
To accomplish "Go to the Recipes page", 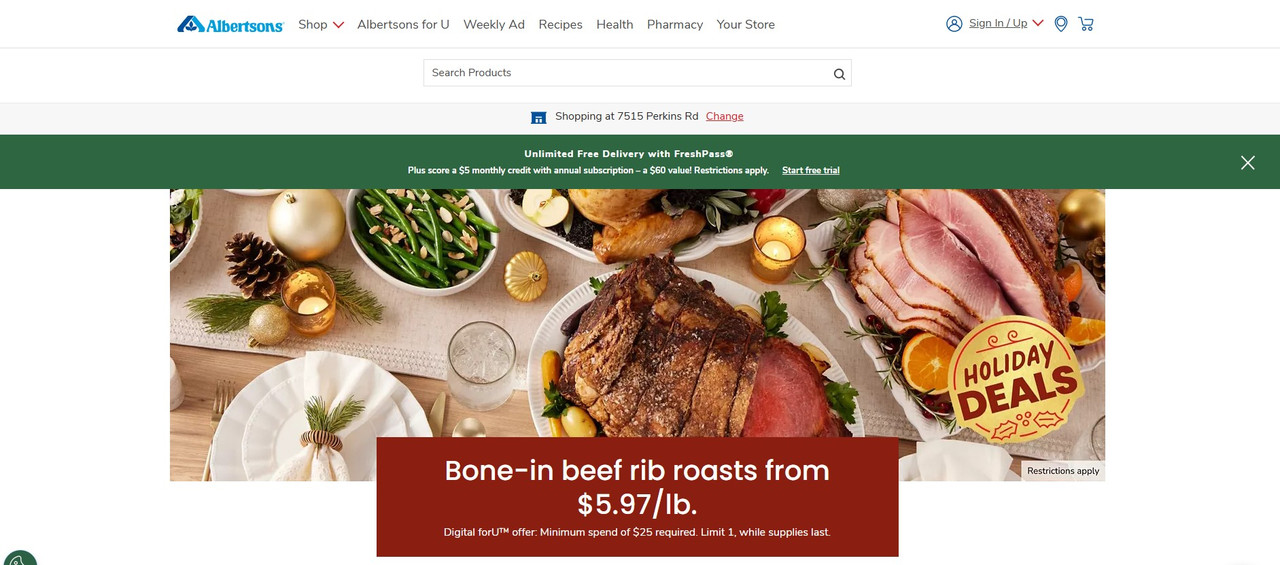I will [x=560, y=24].
